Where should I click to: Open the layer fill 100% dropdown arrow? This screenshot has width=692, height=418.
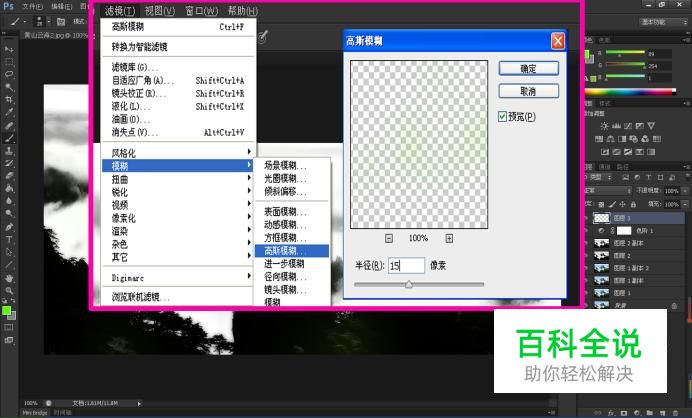[685, 204]
